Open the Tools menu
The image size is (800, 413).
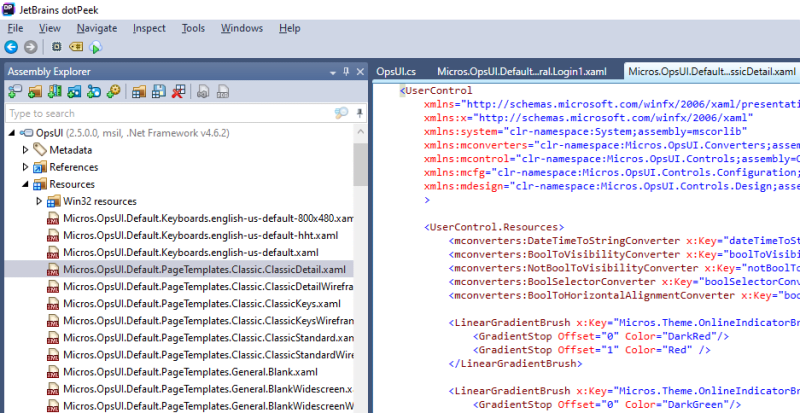pos(193,28)
